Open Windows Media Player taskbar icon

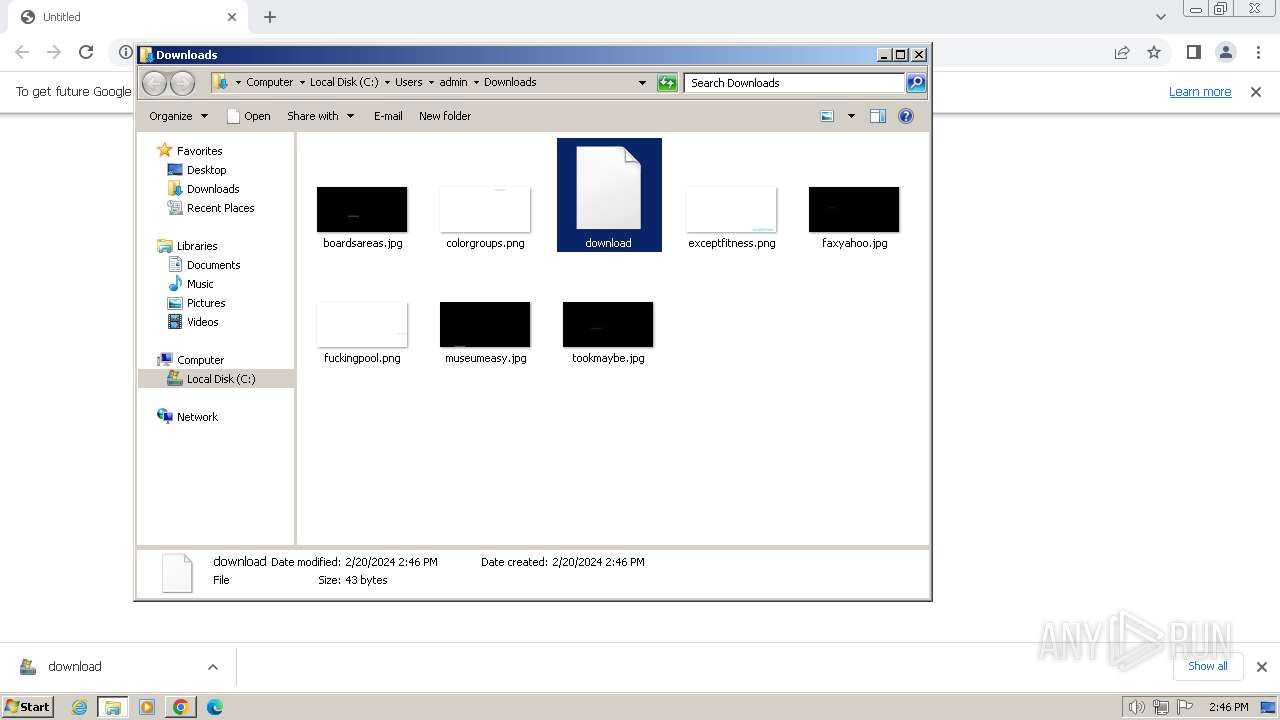point(146,707)
